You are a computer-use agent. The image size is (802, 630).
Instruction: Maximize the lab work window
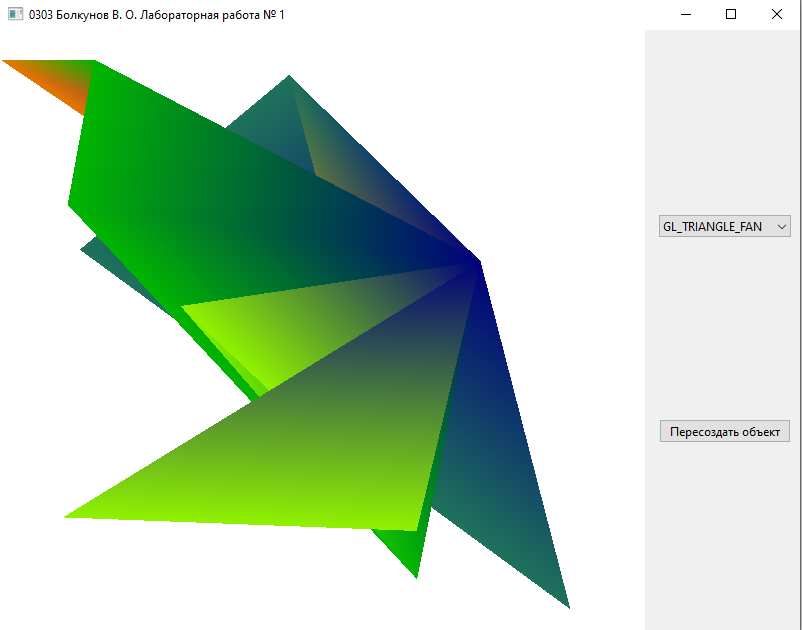(731, 14)
